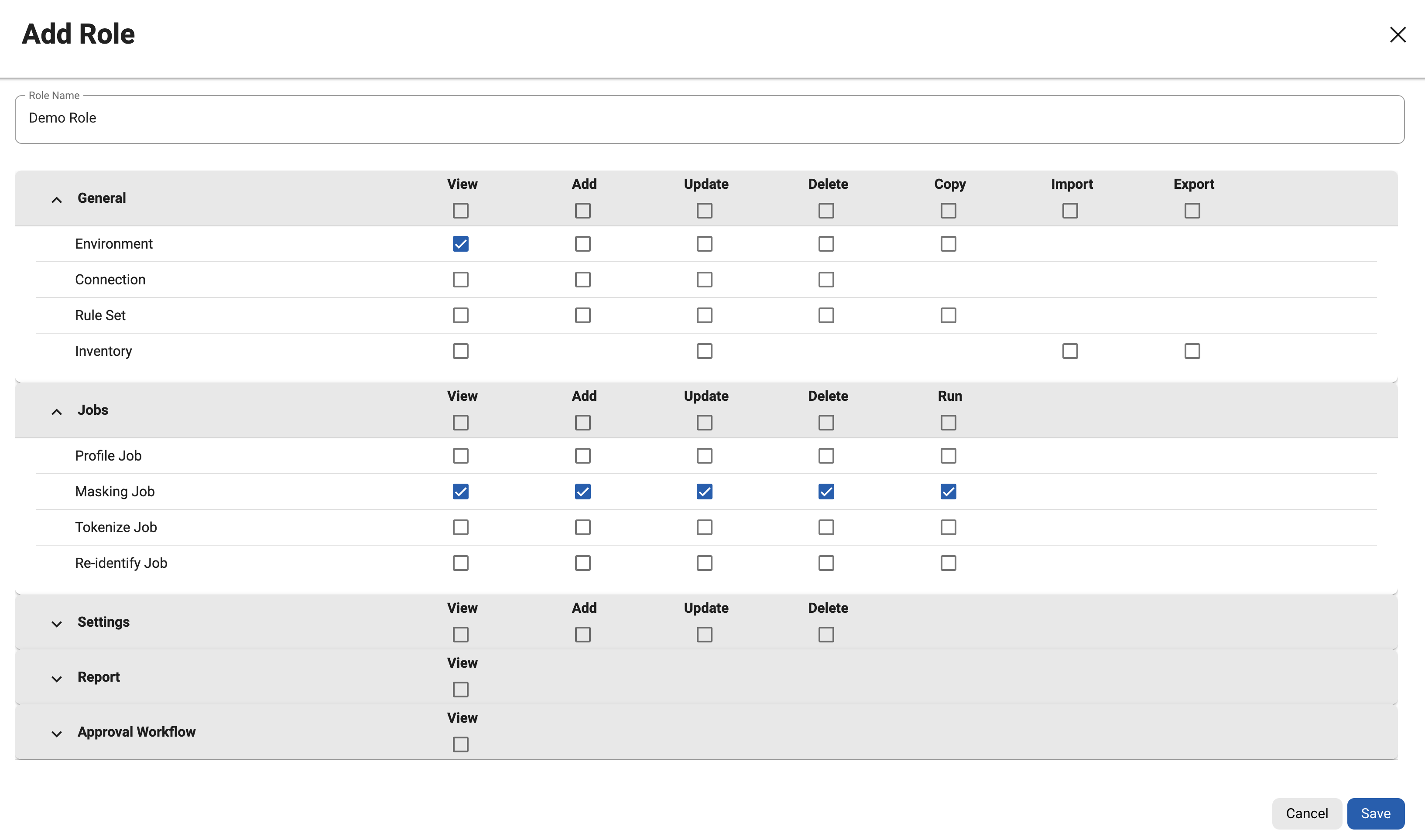The width and height of the screenshot is (1425, 840).
Task: Enable Import permission for Inventory
Action: [1069, 351]
